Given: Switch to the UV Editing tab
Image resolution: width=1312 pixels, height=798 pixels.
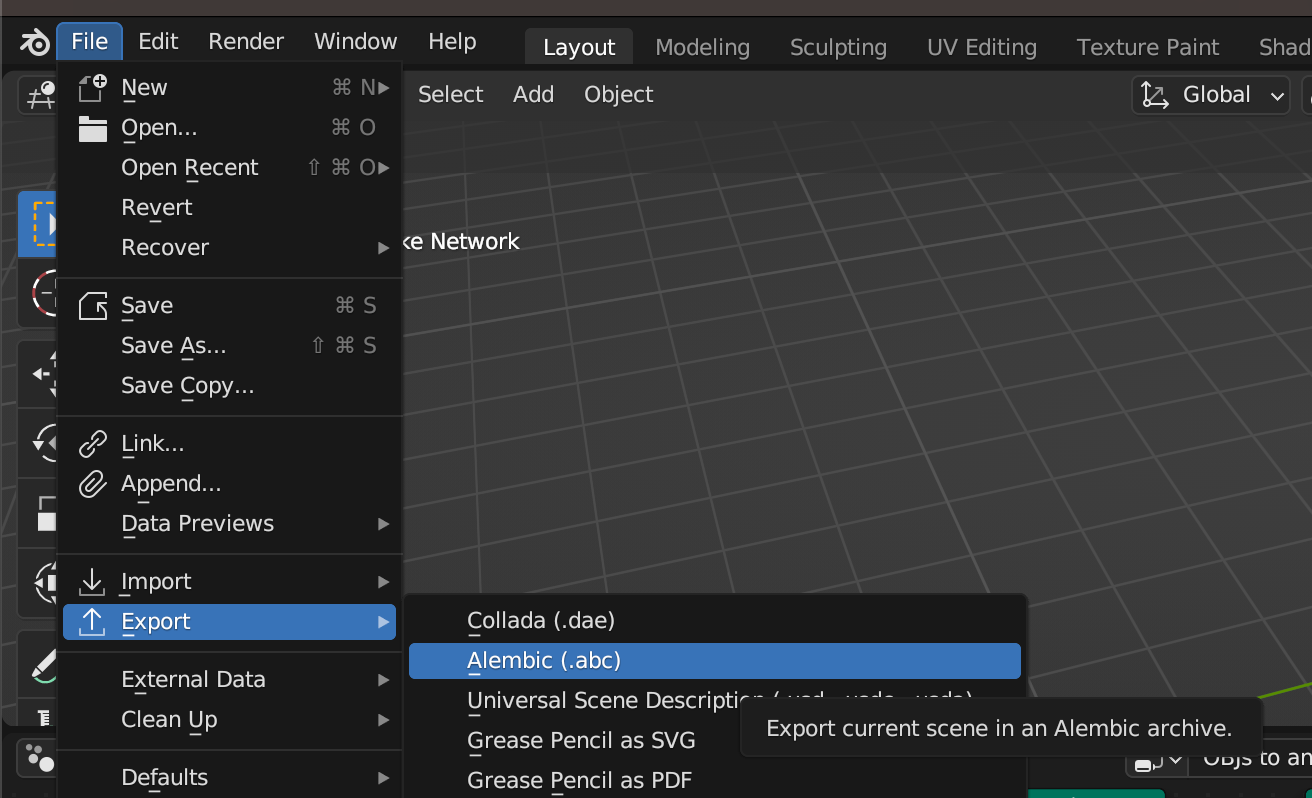Looking at the screenshot, I should pyautogui.click(x=982, y=47).
